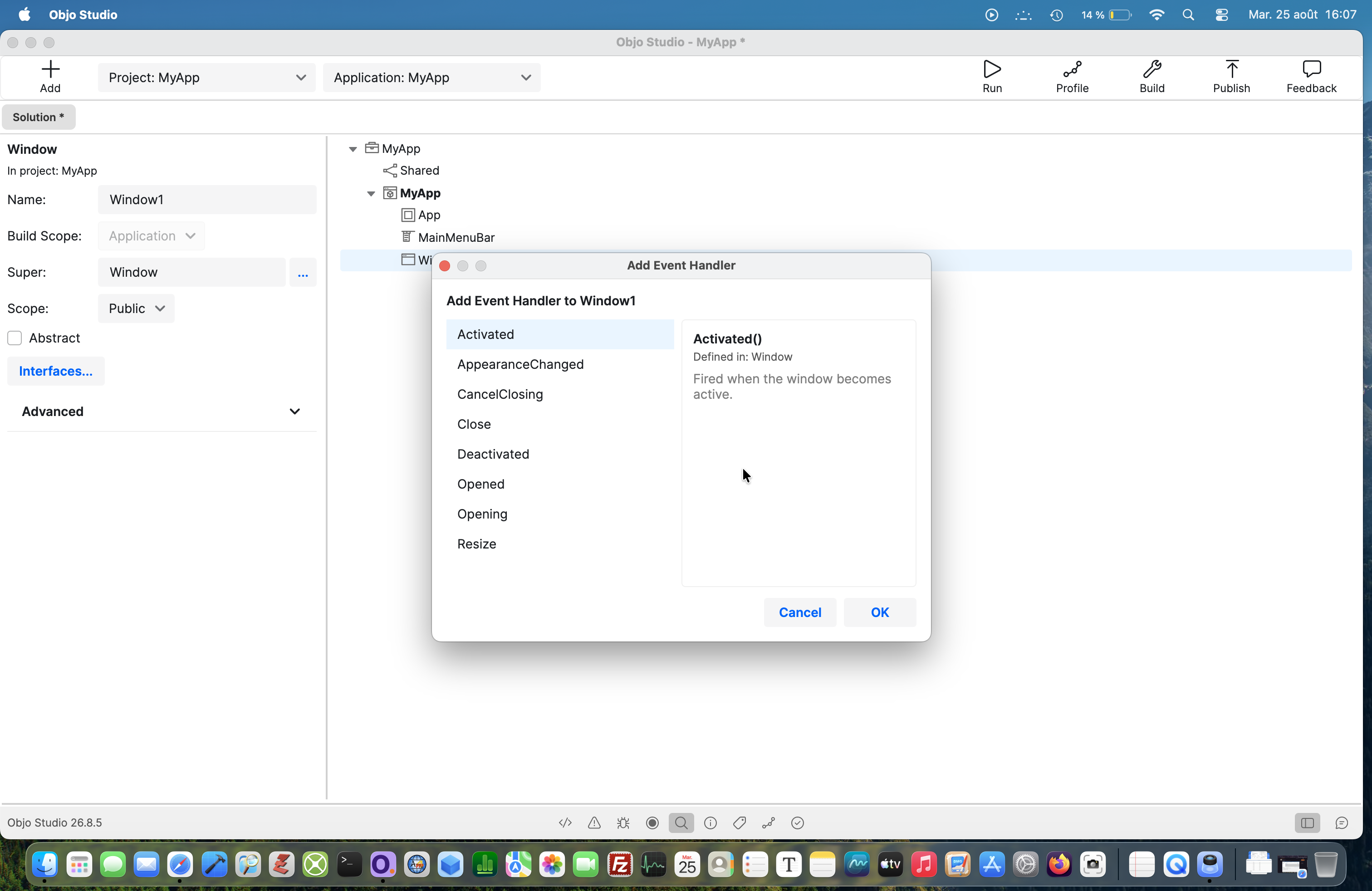The height and width of the screenshot is (891, 1372).
Task: Open the Profile tool in toolbar
Action: coord(1072,77)
